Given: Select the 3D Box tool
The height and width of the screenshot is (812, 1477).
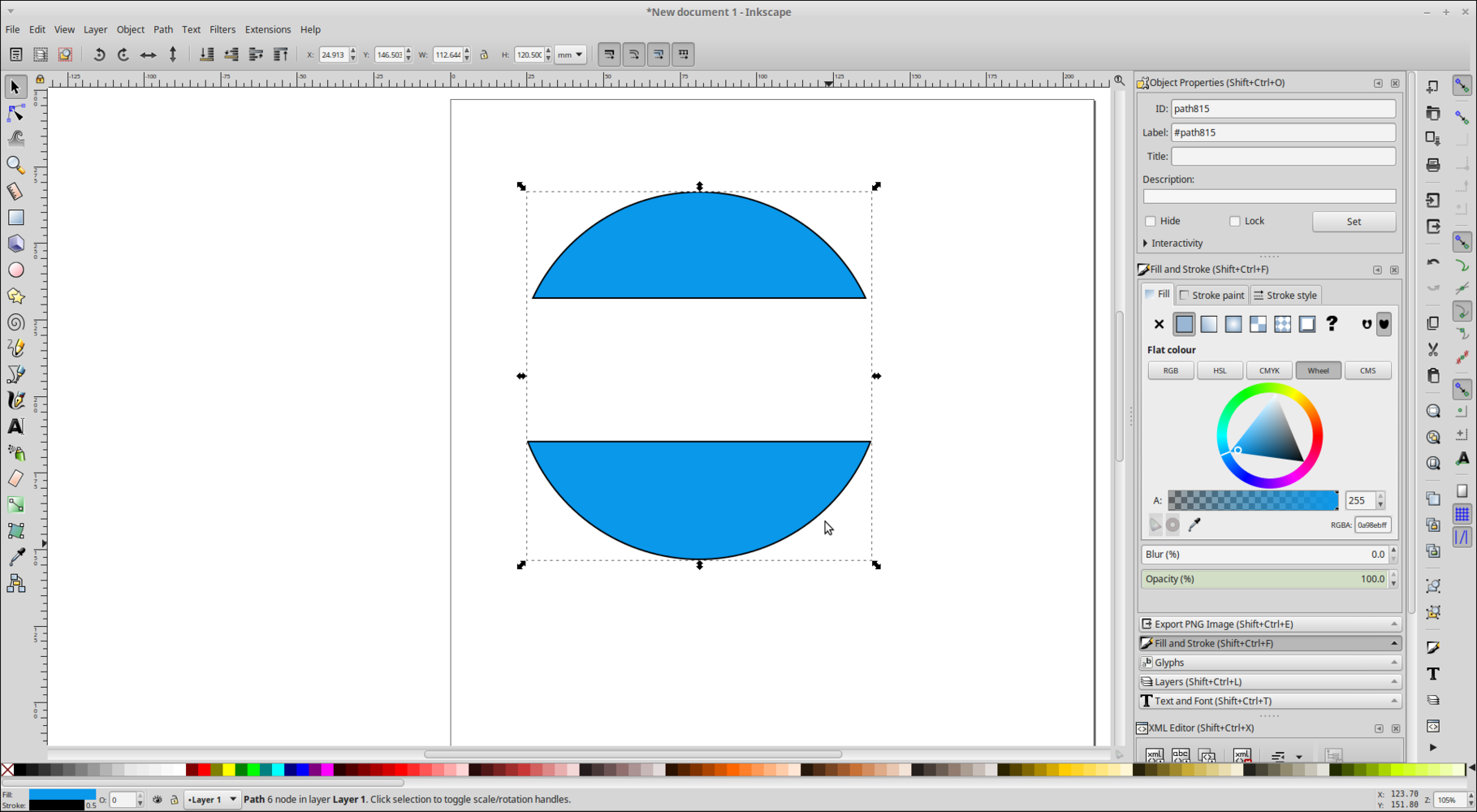Looking at the screenshot, I should coord(15,244).
